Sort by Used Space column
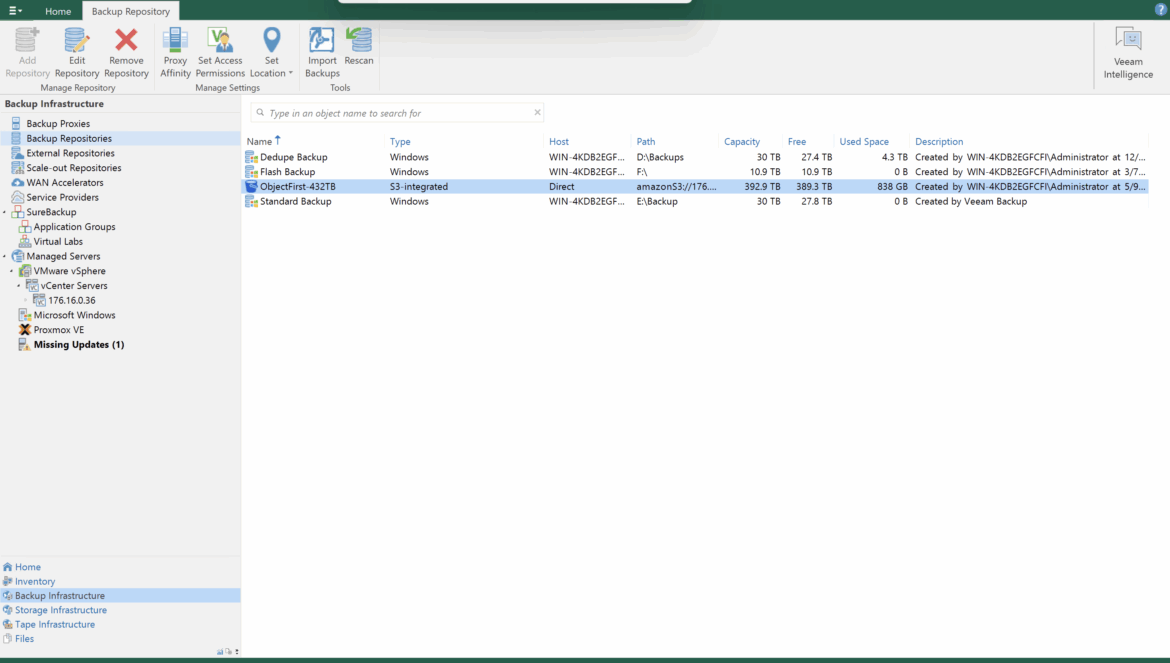This screenshot has height=663, width=1170. click(864, 142)
